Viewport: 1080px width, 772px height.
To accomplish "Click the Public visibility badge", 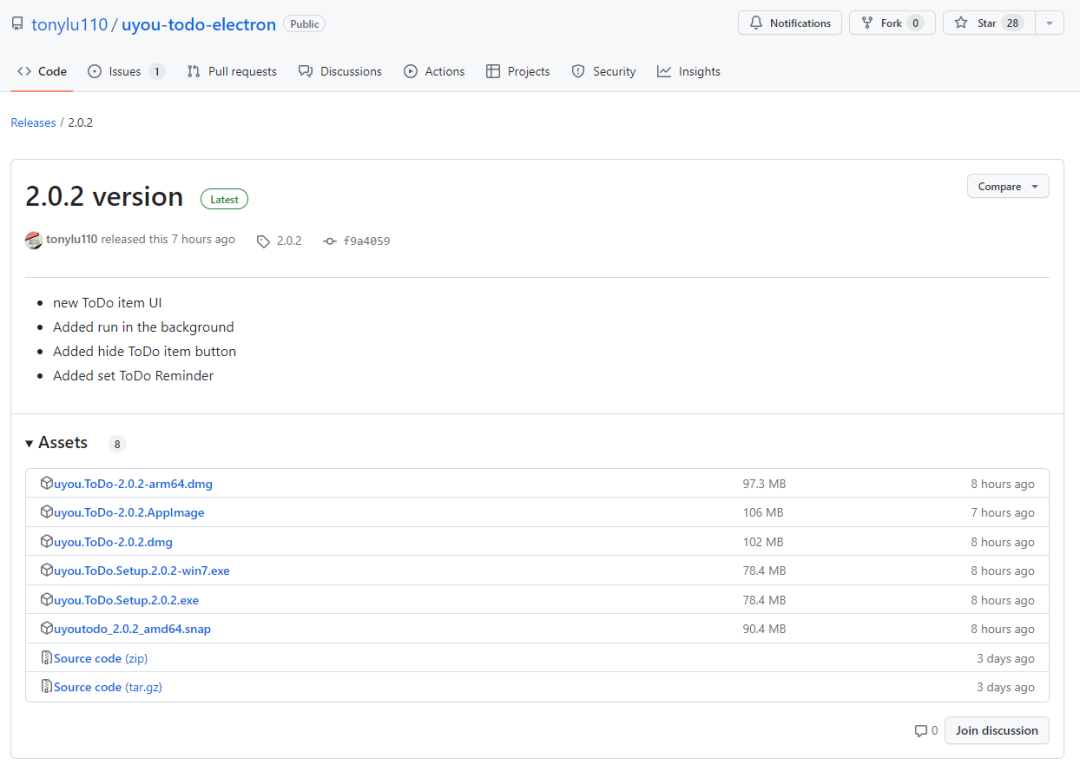I will [304, 24].
